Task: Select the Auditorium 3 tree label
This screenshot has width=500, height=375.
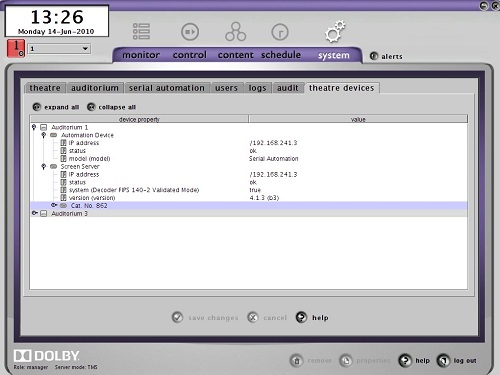Action: click(x=69, y=213)
